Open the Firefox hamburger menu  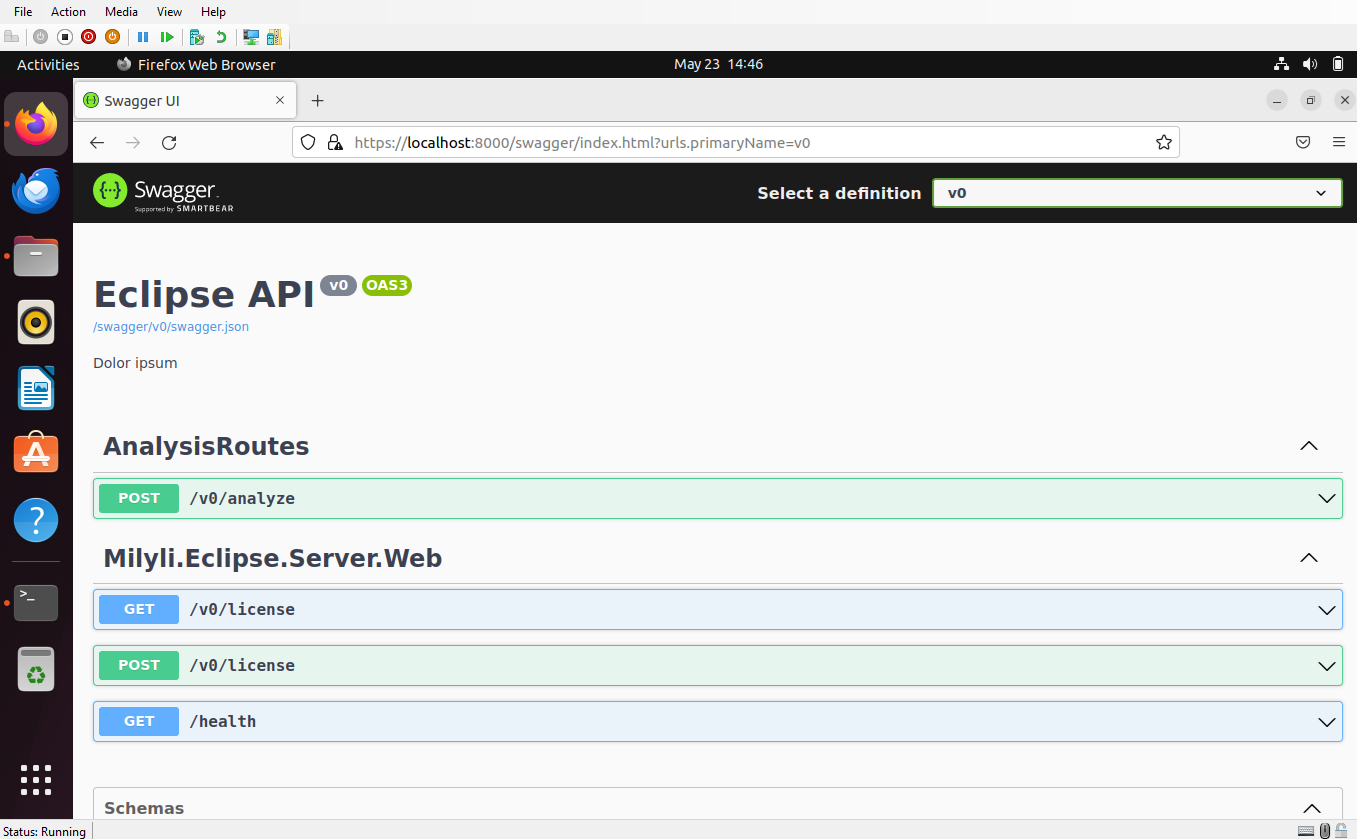tap(1338, 143)
